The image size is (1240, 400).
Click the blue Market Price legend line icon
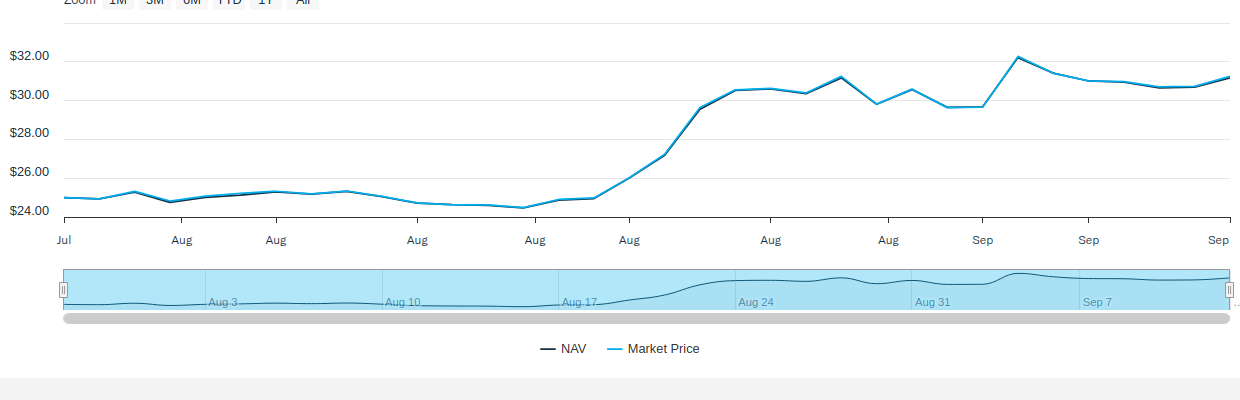click(615, 349)
